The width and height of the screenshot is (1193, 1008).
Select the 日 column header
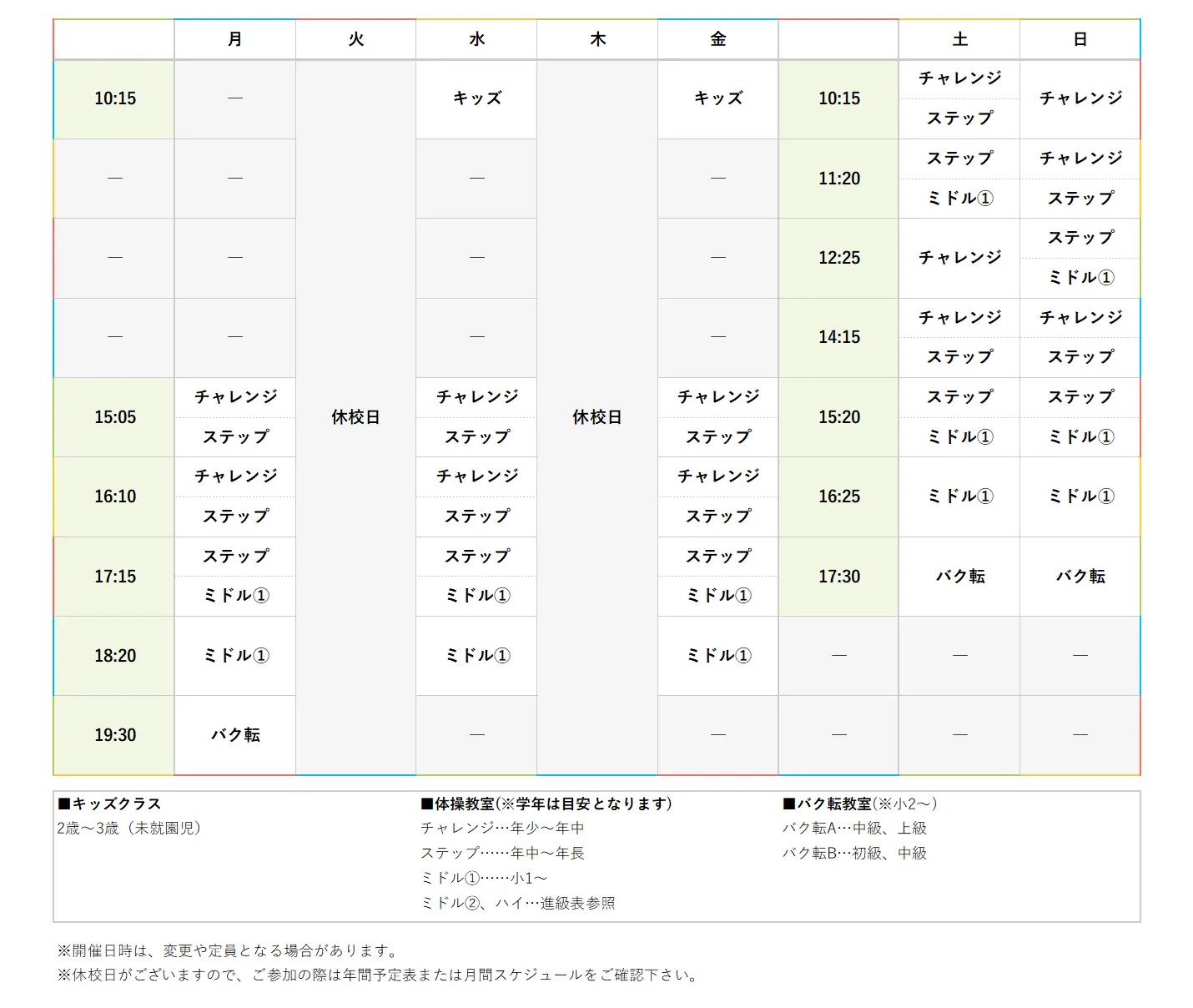1079,38
